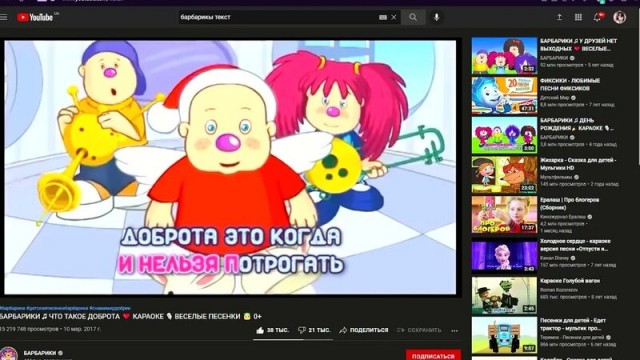Open the three-dot more actions menu
Screen dimensions: 640x360
[x=455, y=331]
